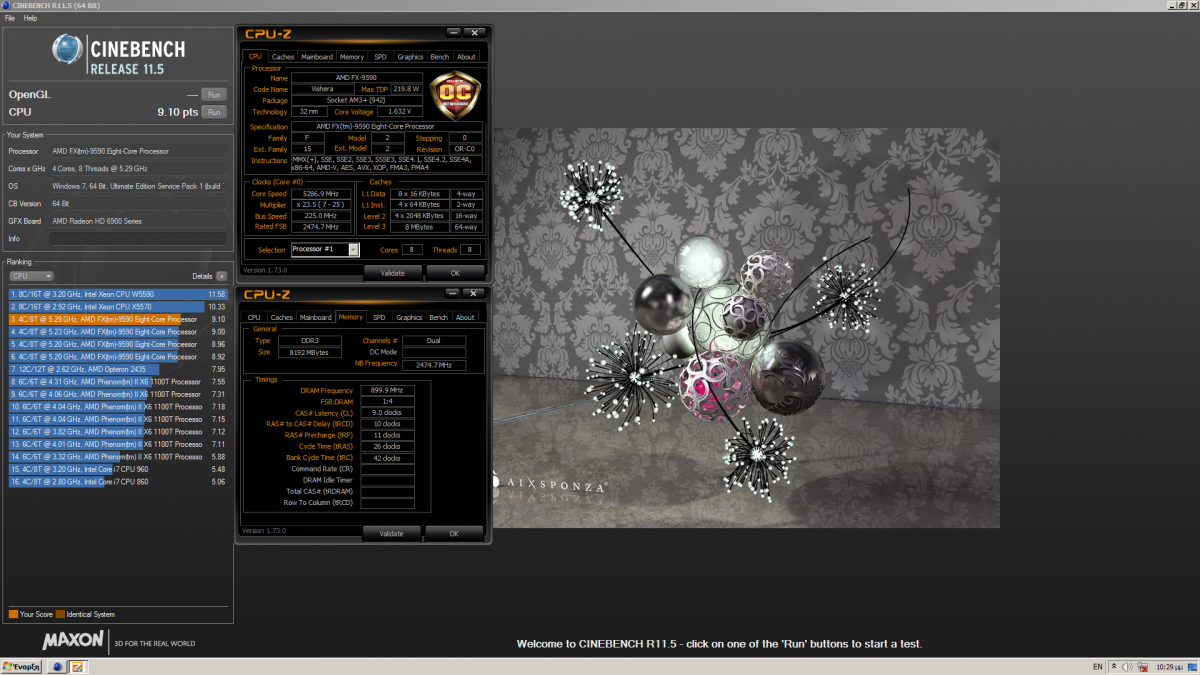
Task: Open Bench tab in lower CPU-Z window
Action: click(439, 317)
